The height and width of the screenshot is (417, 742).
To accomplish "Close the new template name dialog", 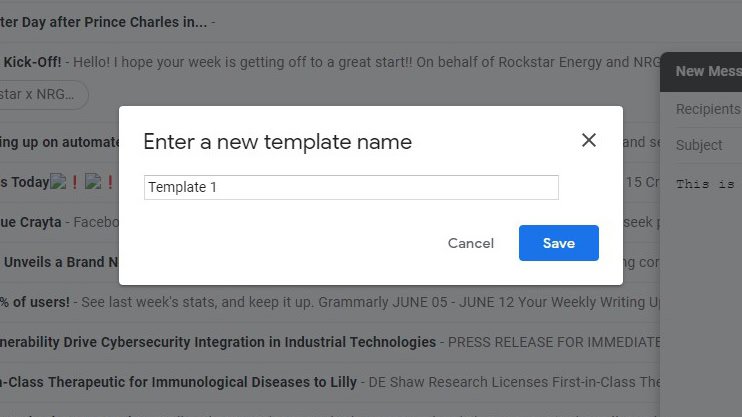I will coord(589,140).
